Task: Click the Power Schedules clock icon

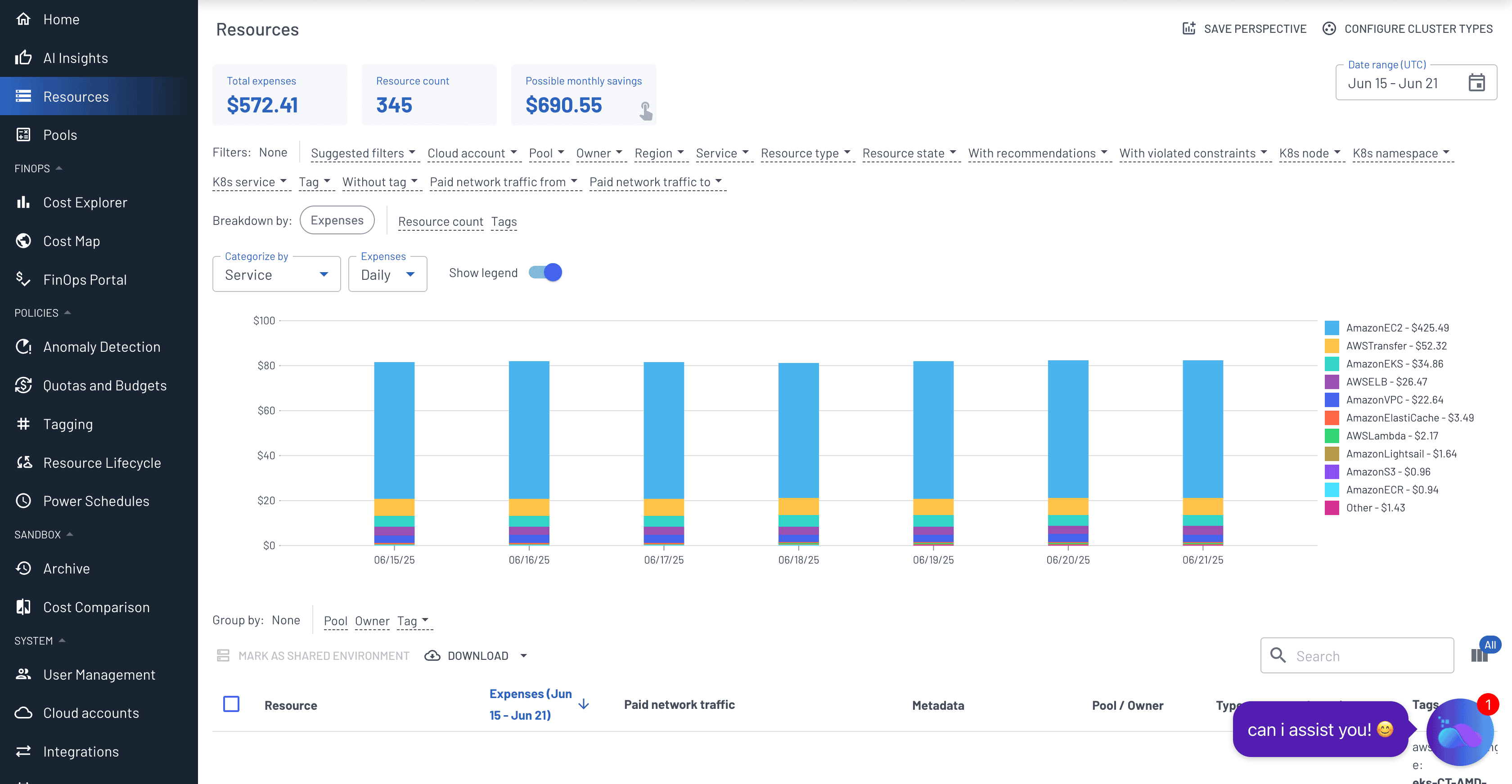Action: point(23,501)
